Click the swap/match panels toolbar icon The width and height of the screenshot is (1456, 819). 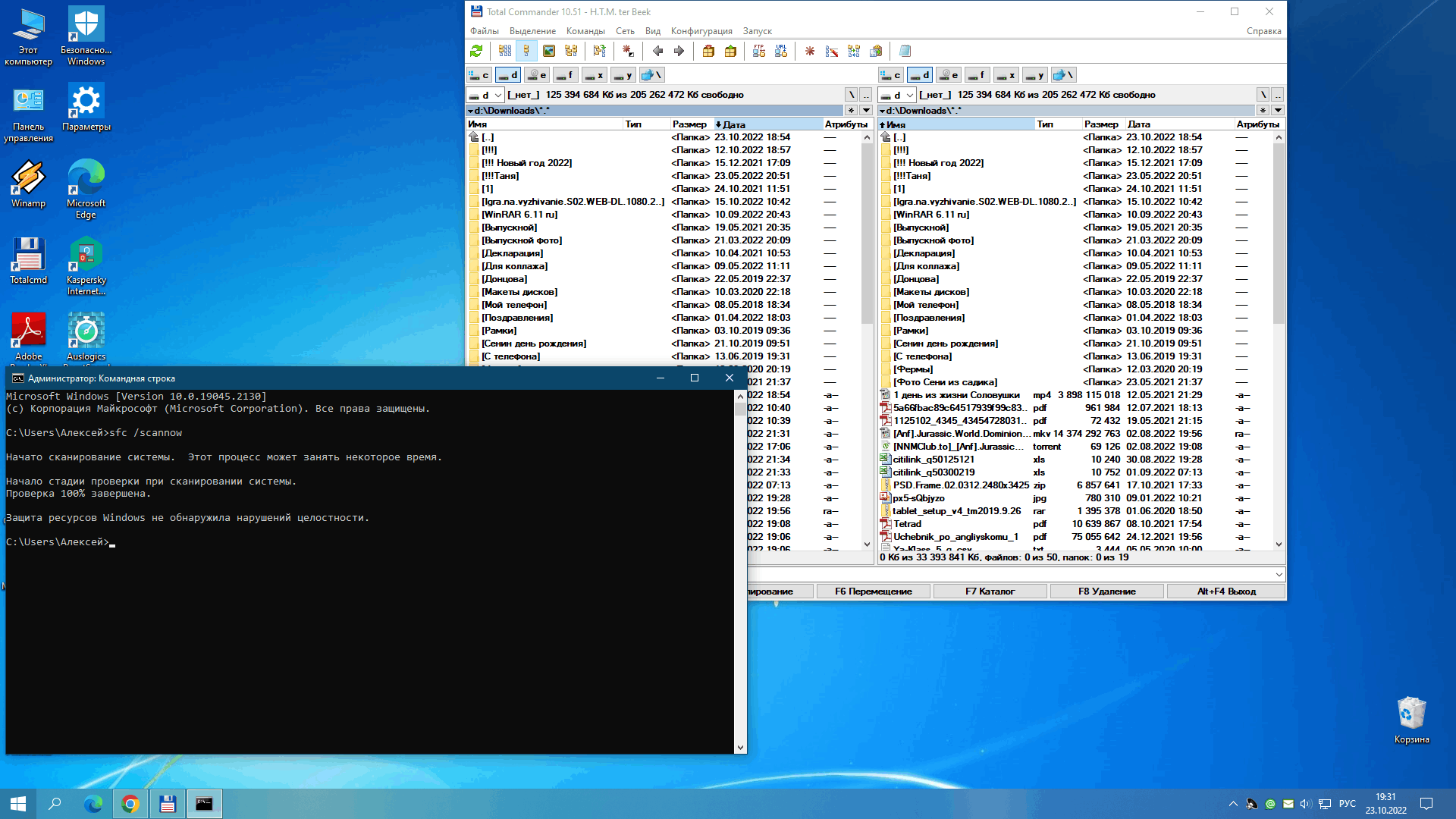click(600, 51)
